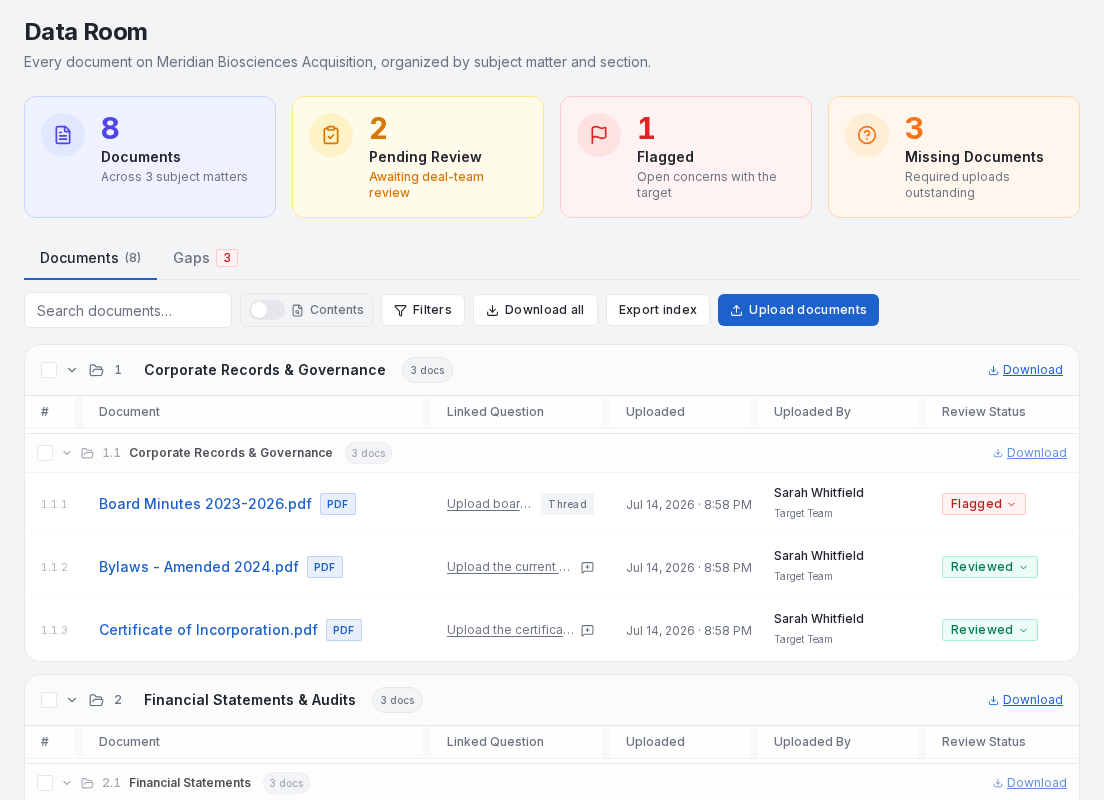Open comment thread for Certificate of Incorporation
Image resolution: width=1104 pixels, height=800 pixels.
coord(587,630)
